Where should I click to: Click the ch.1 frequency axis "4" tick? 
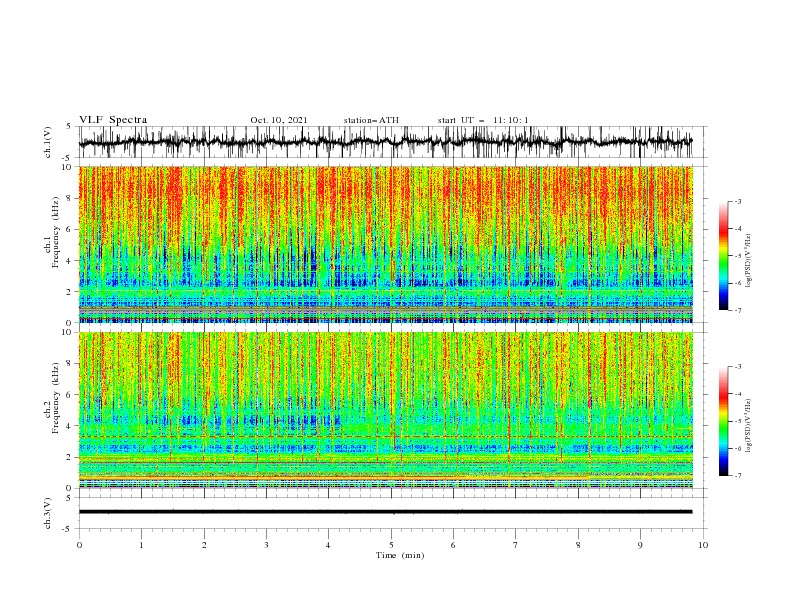[70, 261]
